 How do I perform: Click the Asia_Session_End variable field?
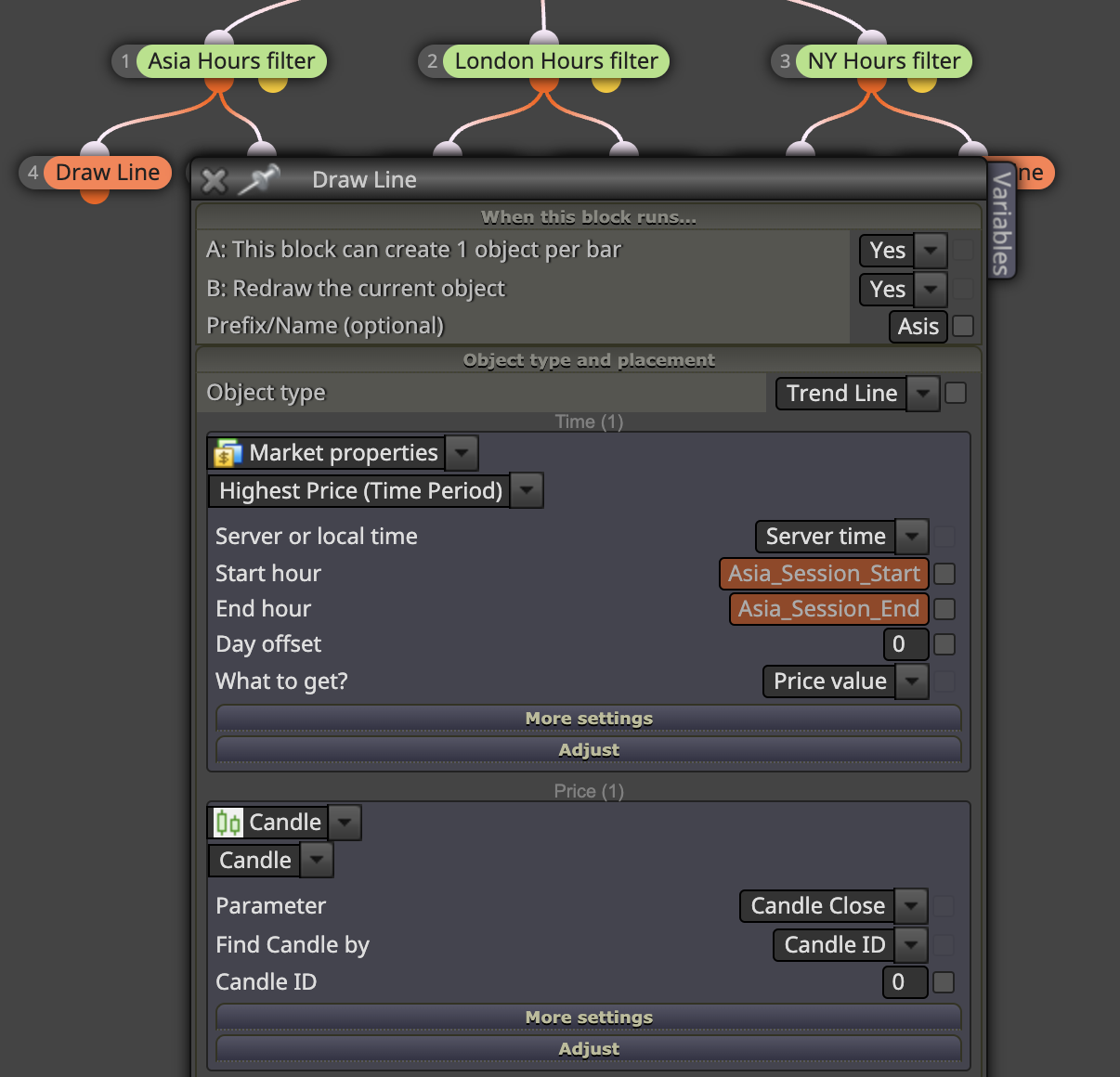pos(829,609)
